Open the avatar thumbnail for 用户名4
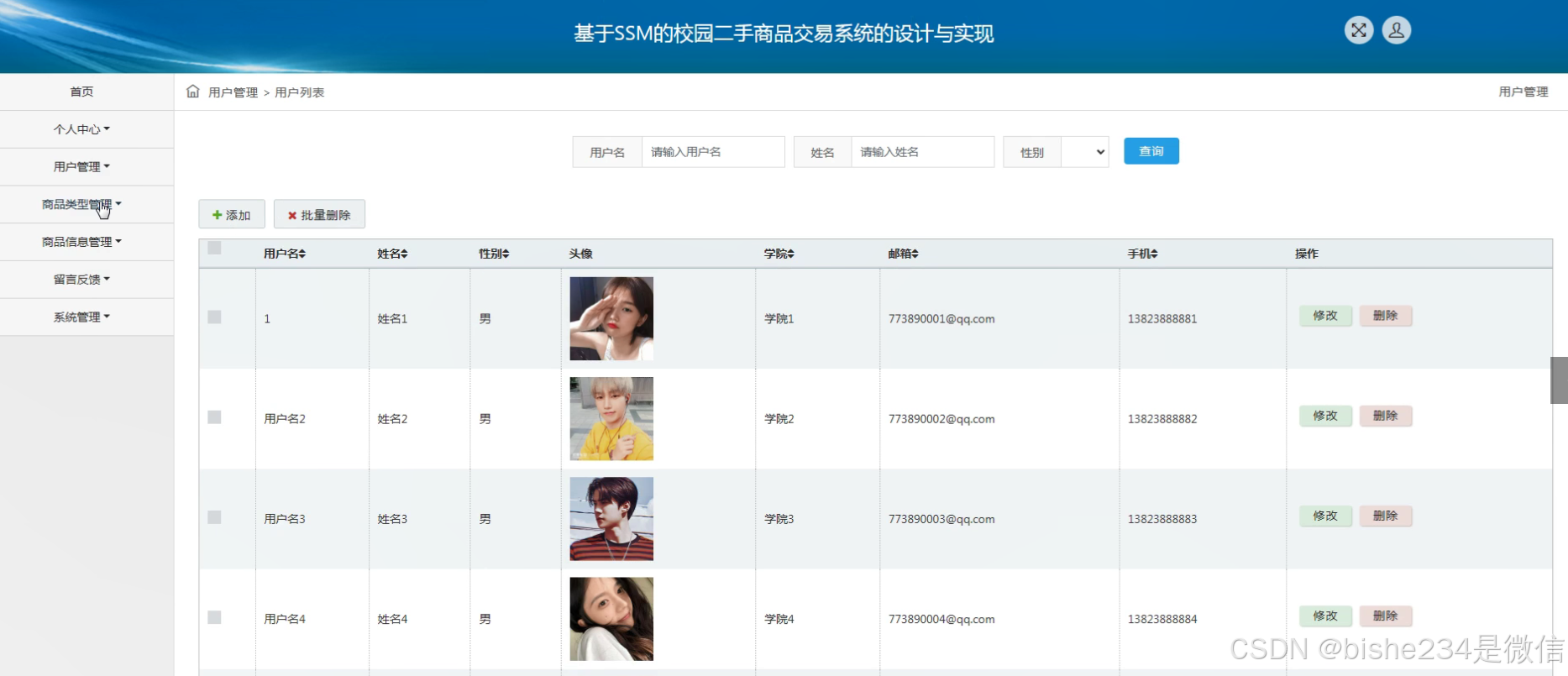1568x676 pixels. click(611, 619)
